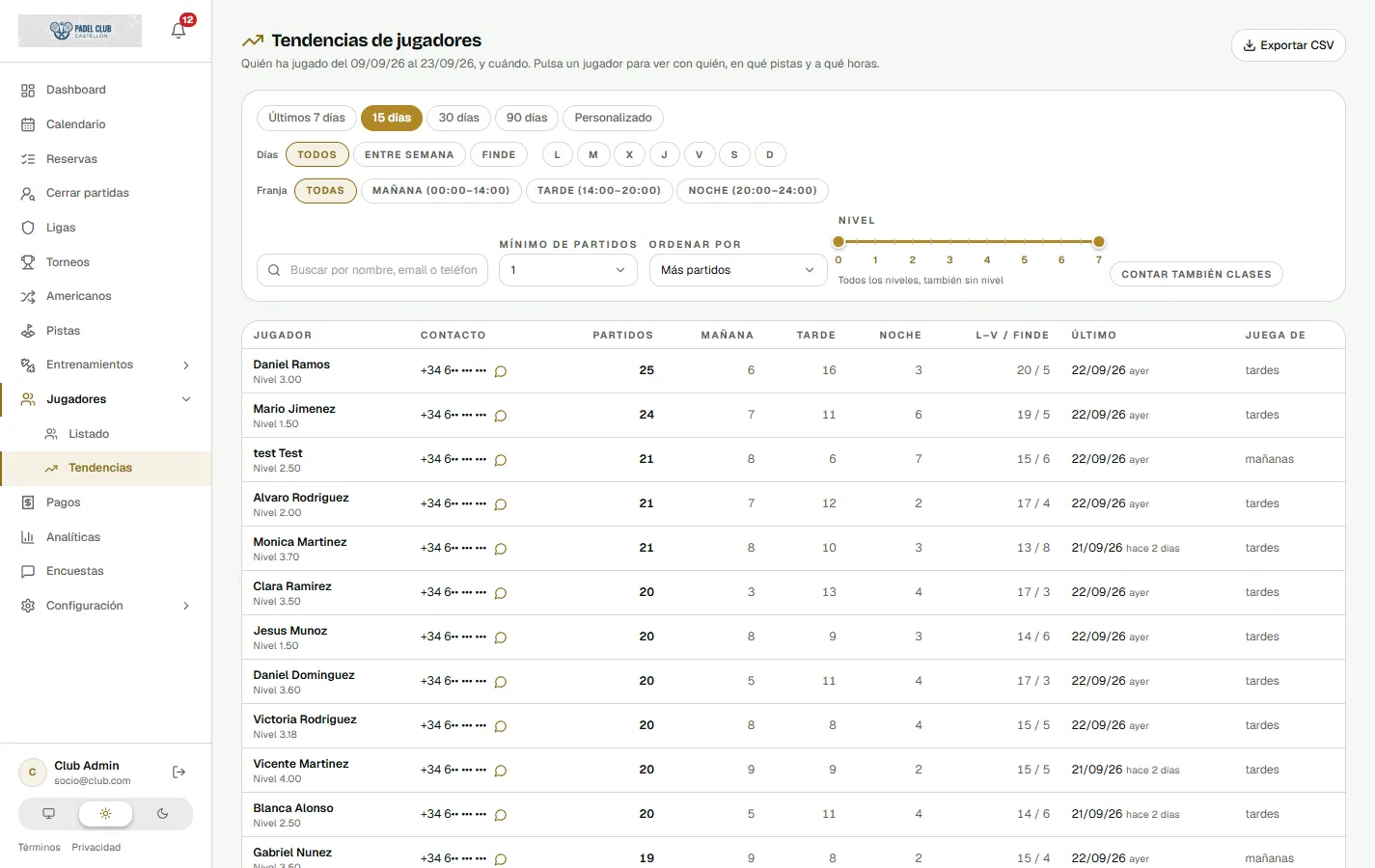This screenshot has width=1375, height=868.
Task: Click the Nivel slider minimum handle
Action: (839, 242)
